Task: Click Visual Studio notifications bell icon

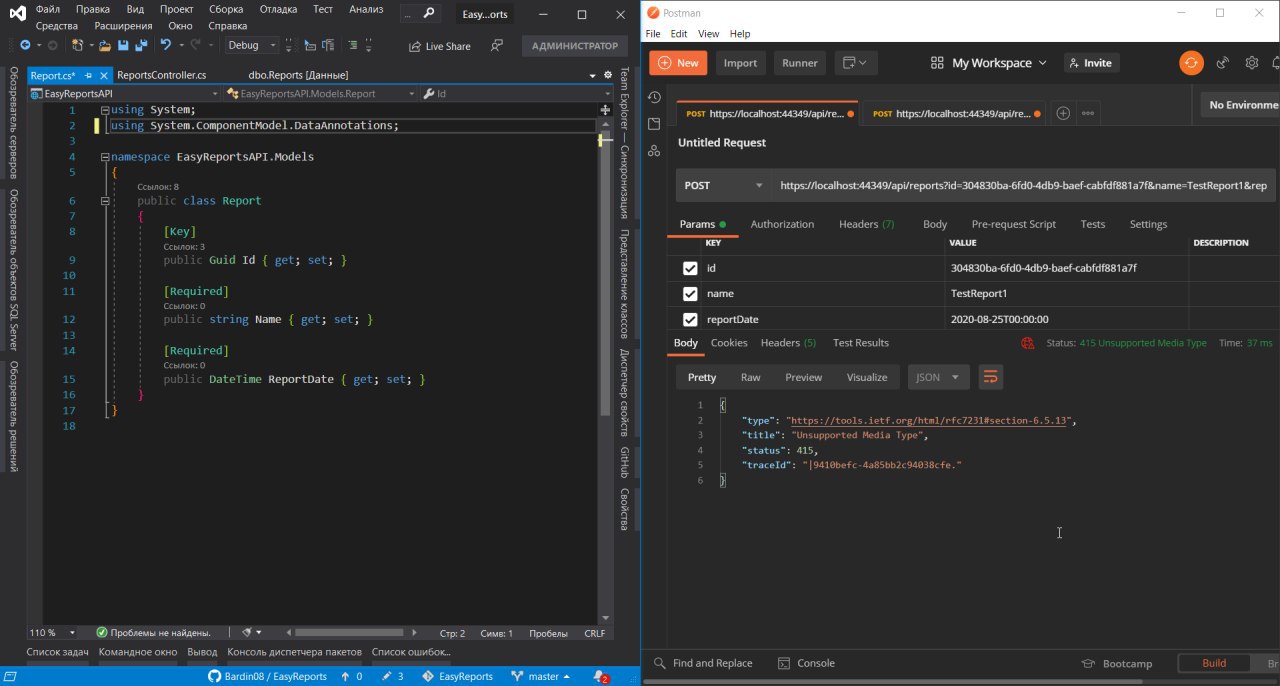Action: click(600, 676)
